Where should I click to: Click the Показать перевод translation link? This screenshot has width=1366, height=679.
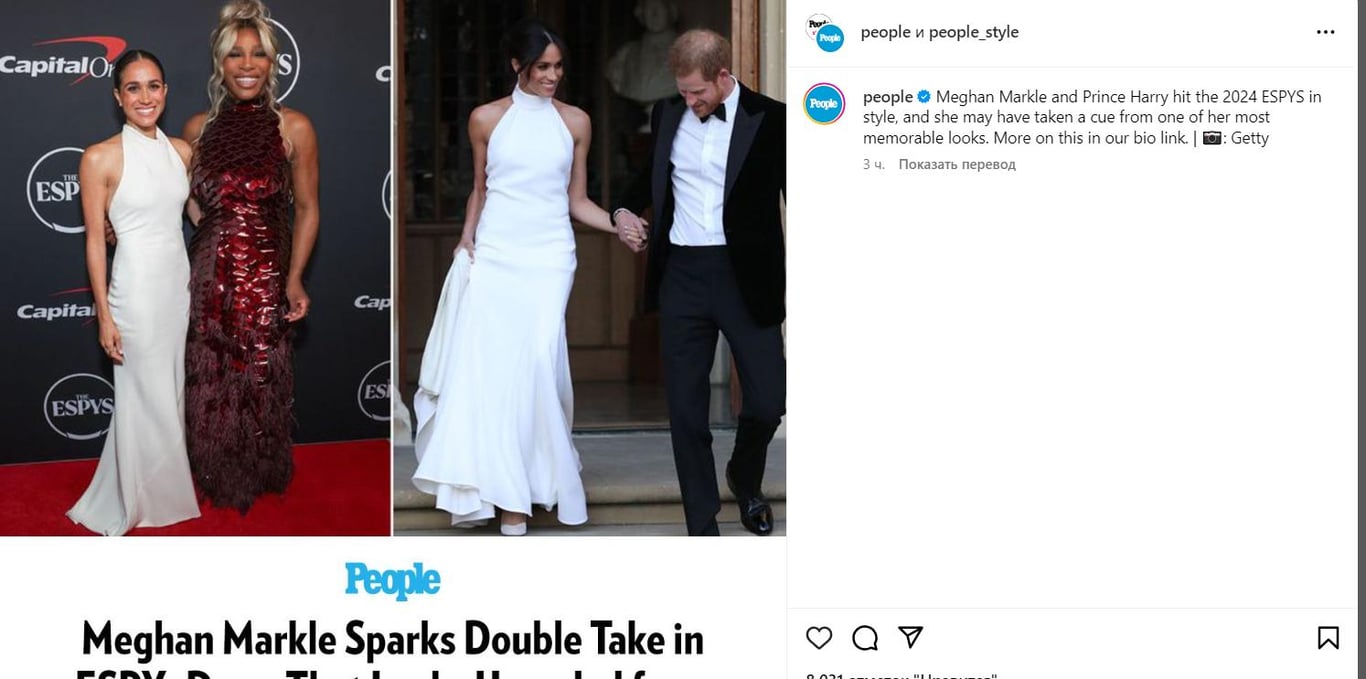[x=957, y=164]
